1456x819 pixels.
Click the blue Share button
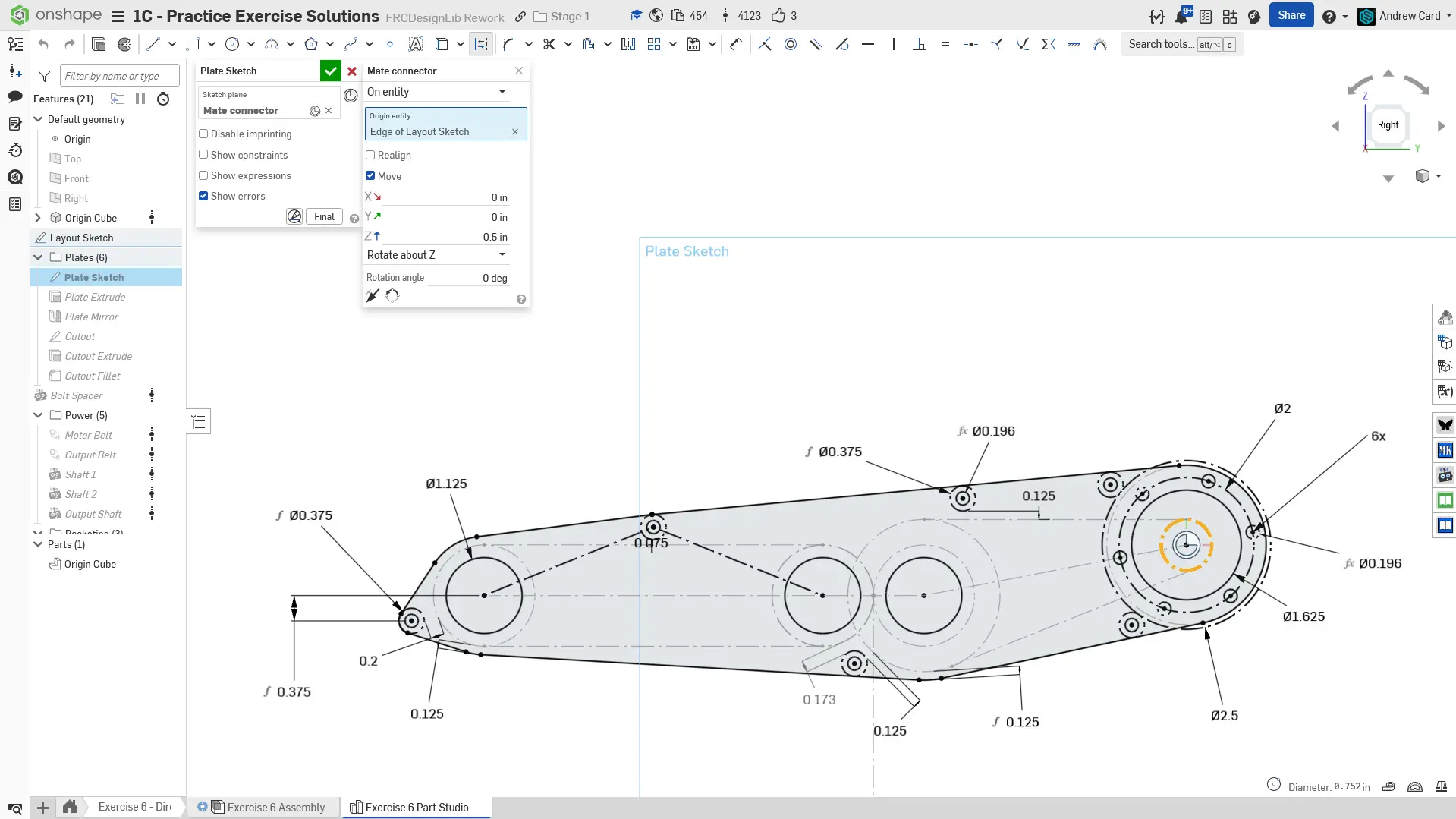tap(1291, 15)
